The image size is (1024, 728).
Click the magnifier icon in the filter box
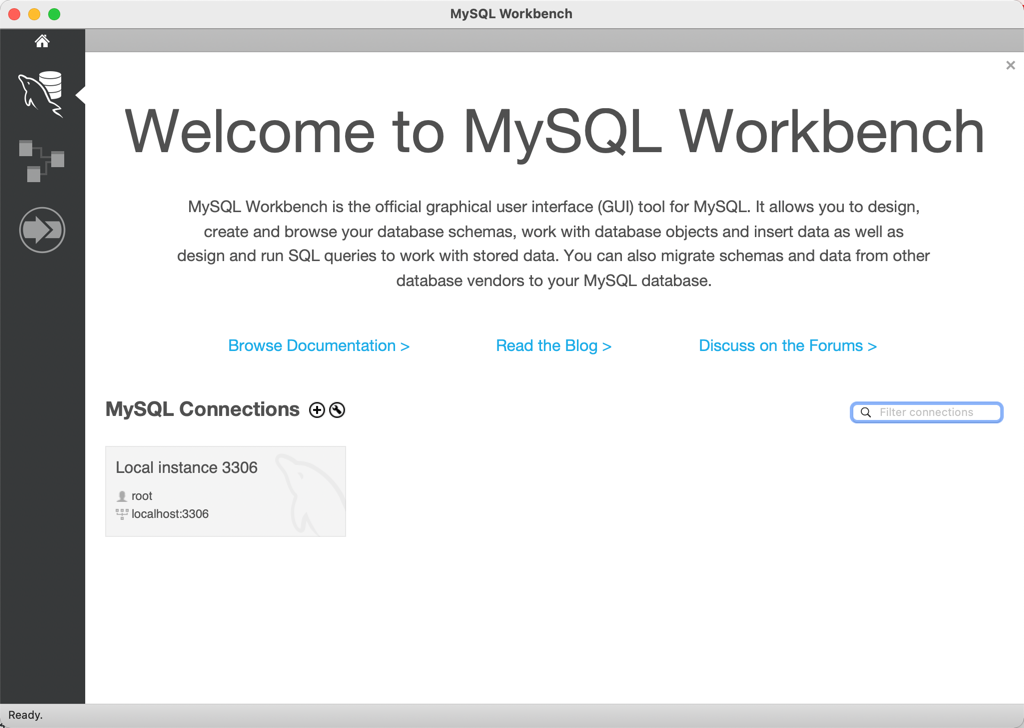click(865, 412)
